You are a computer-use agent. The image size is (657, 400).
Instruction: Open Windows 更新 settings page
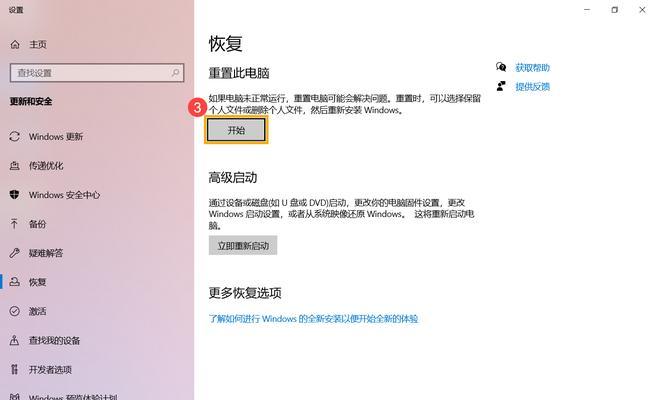pos(56,137)
